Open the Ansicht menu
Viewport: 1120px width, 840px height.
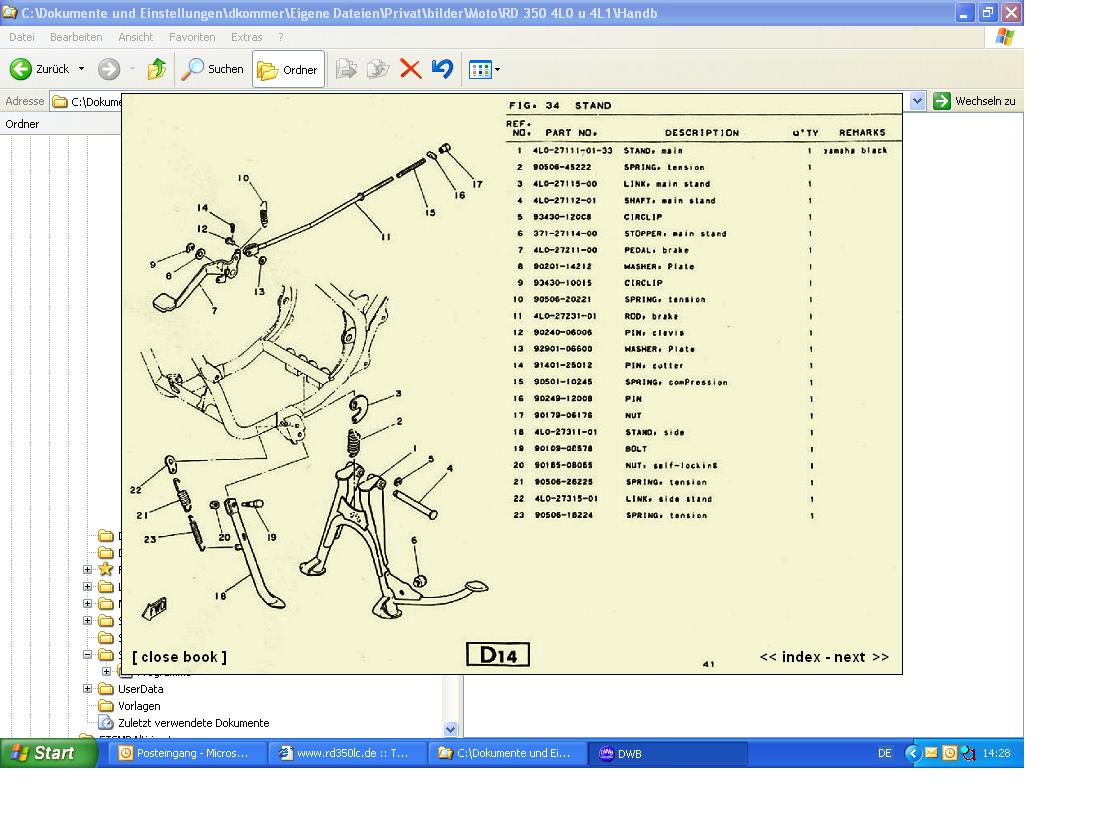136,37
